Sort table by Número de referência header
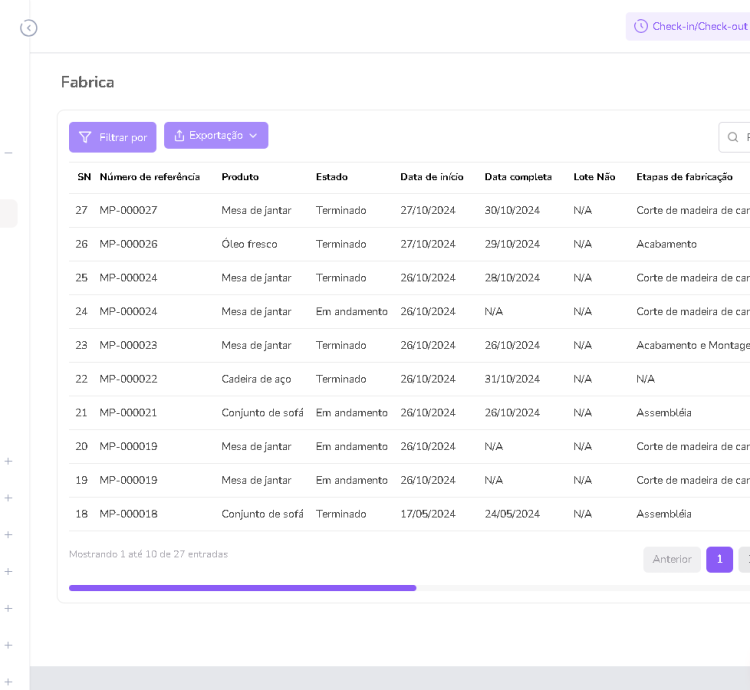The width and height of the screenshot is (750, 690). pos(149,177)
